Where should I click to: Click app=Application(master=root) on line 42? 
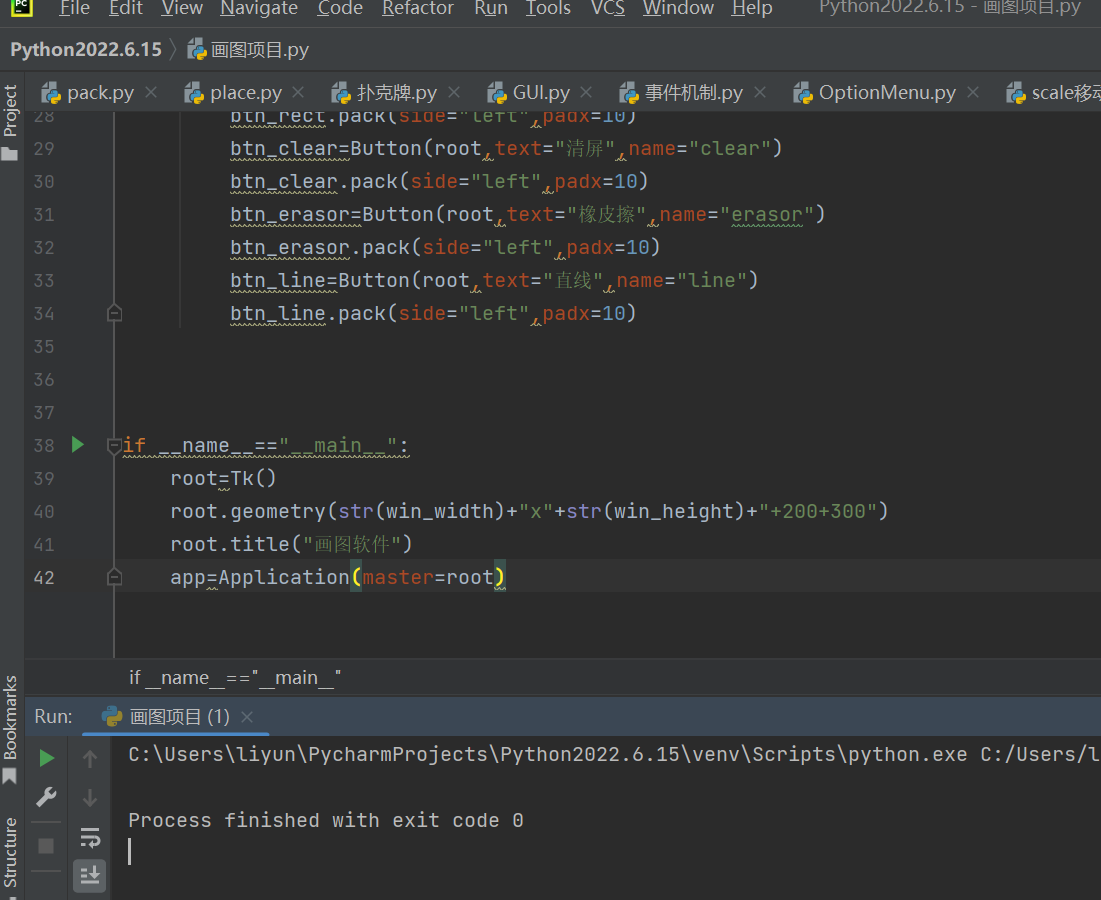338,578
